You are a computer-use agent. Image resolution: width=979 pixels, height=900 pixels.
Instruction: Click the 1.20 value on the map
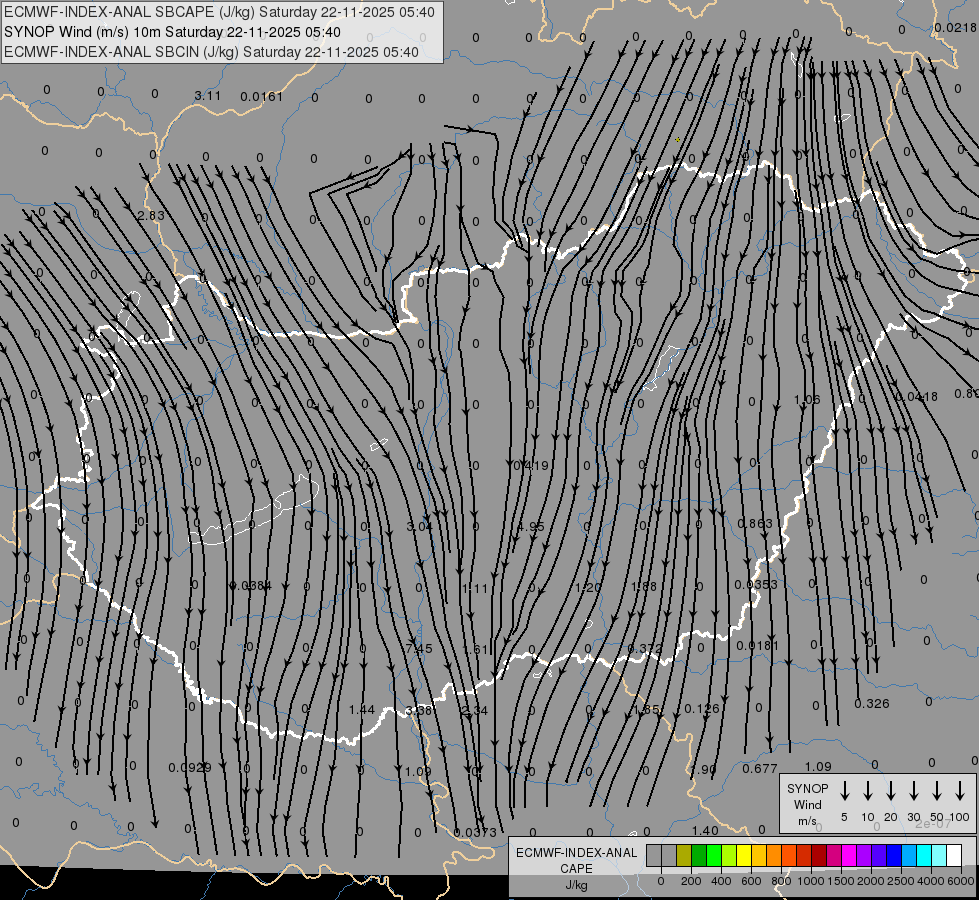(x=588, y=587)
